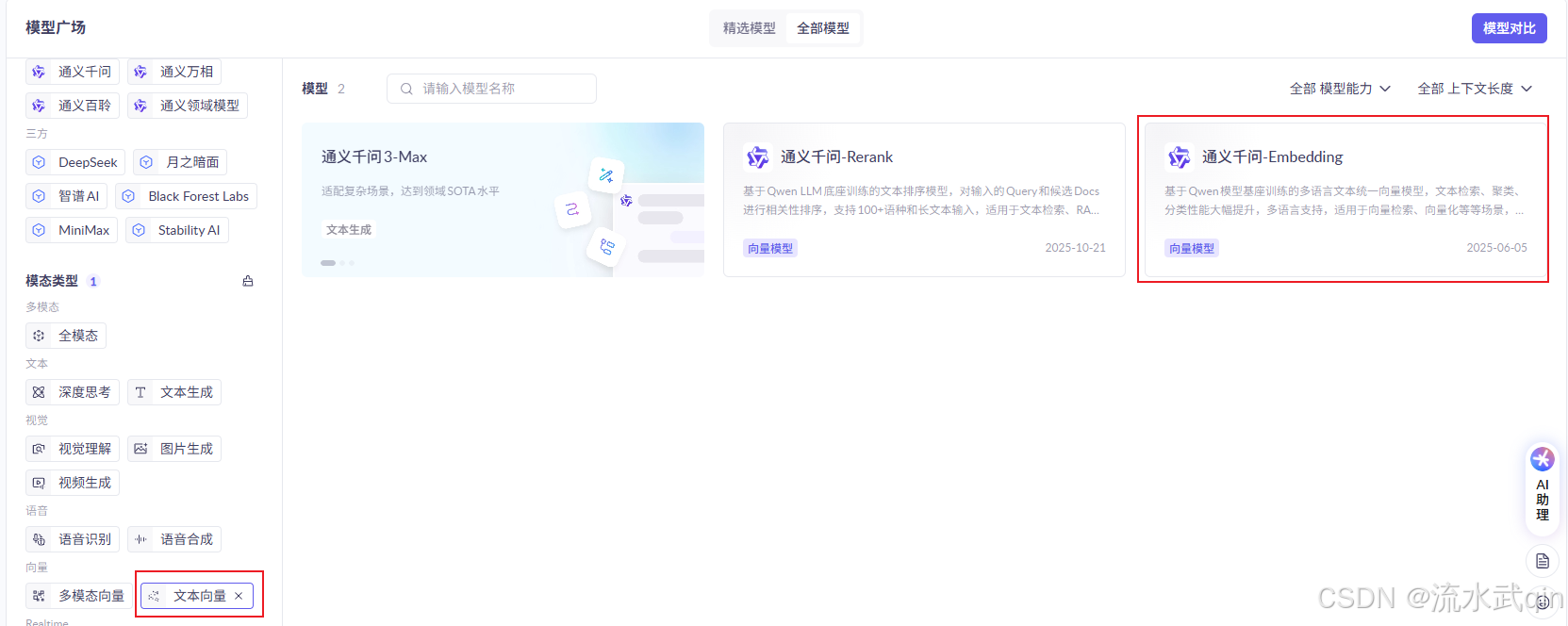Screen dimensions: 1568x626
Task: Pick the 文本生成 modality filter
Action: point(174,392)
